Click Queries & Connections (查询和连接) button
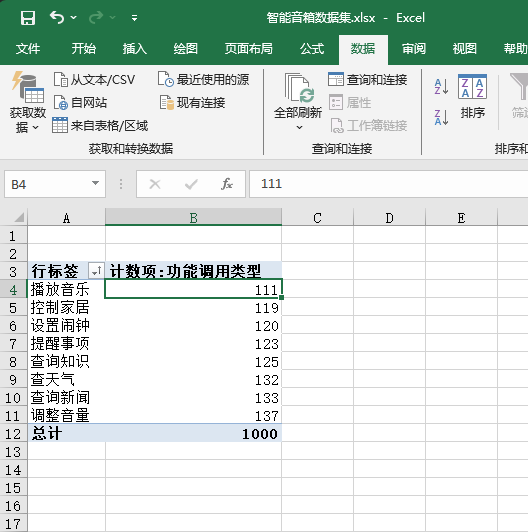528x532 pixels. (367, 79)
